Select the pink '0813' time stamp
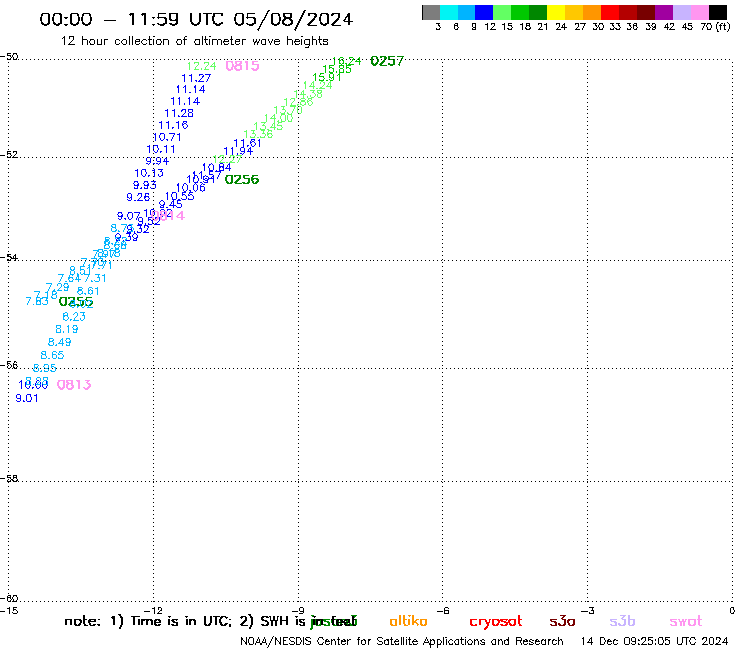This screenshot has width=740, height=650. (74, 385)
